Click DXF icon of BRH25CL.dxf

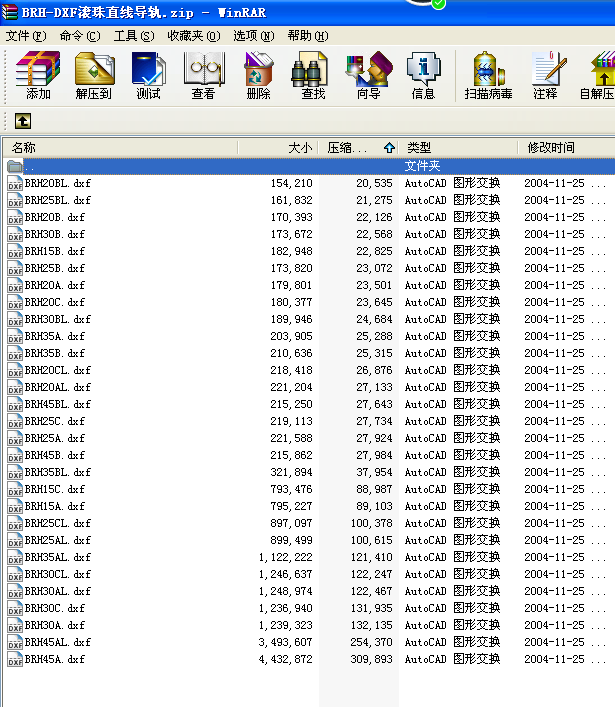15,523
